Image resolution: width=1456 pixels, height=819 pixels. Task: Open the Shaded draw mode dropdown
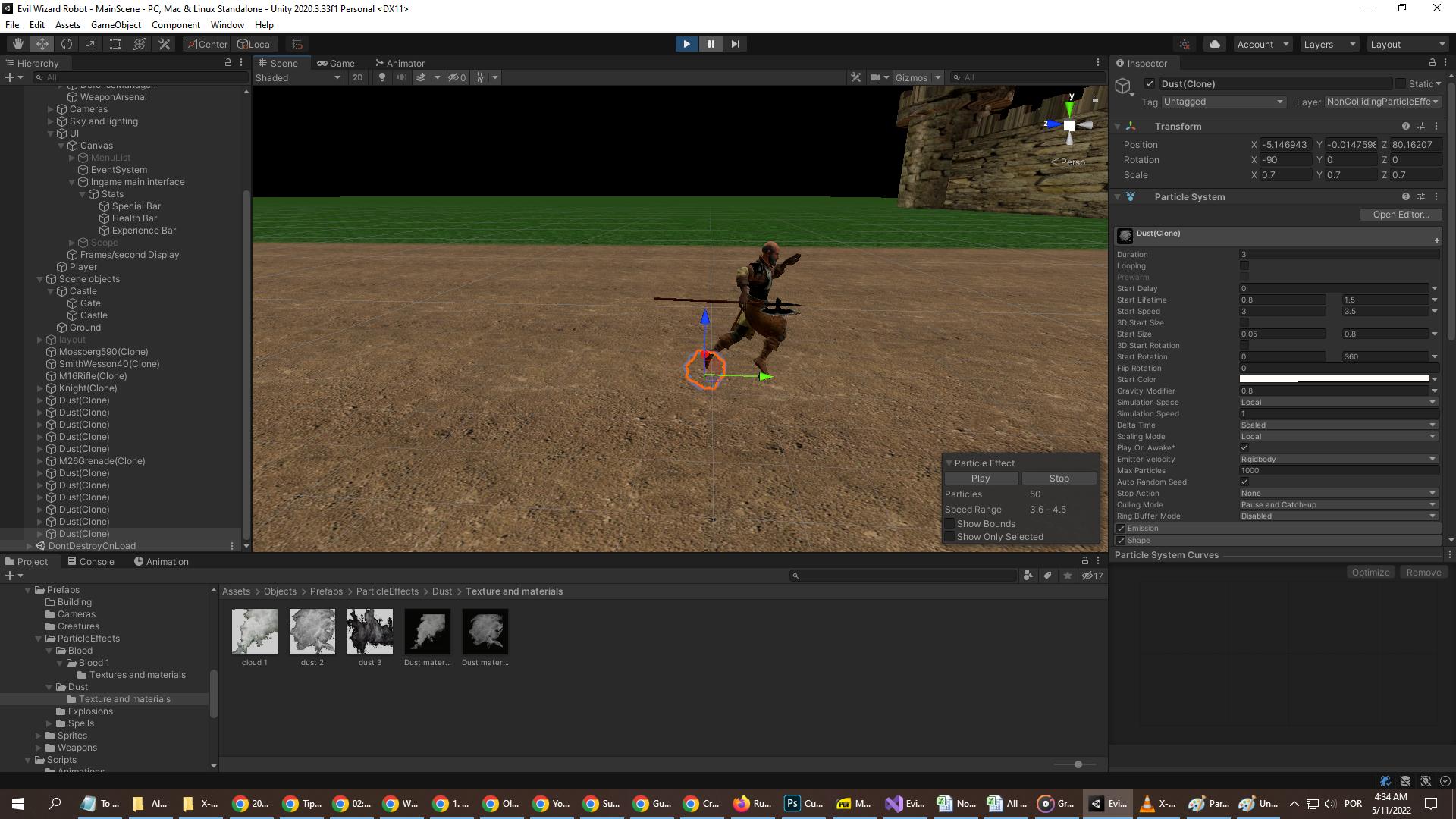coord(298,77)
